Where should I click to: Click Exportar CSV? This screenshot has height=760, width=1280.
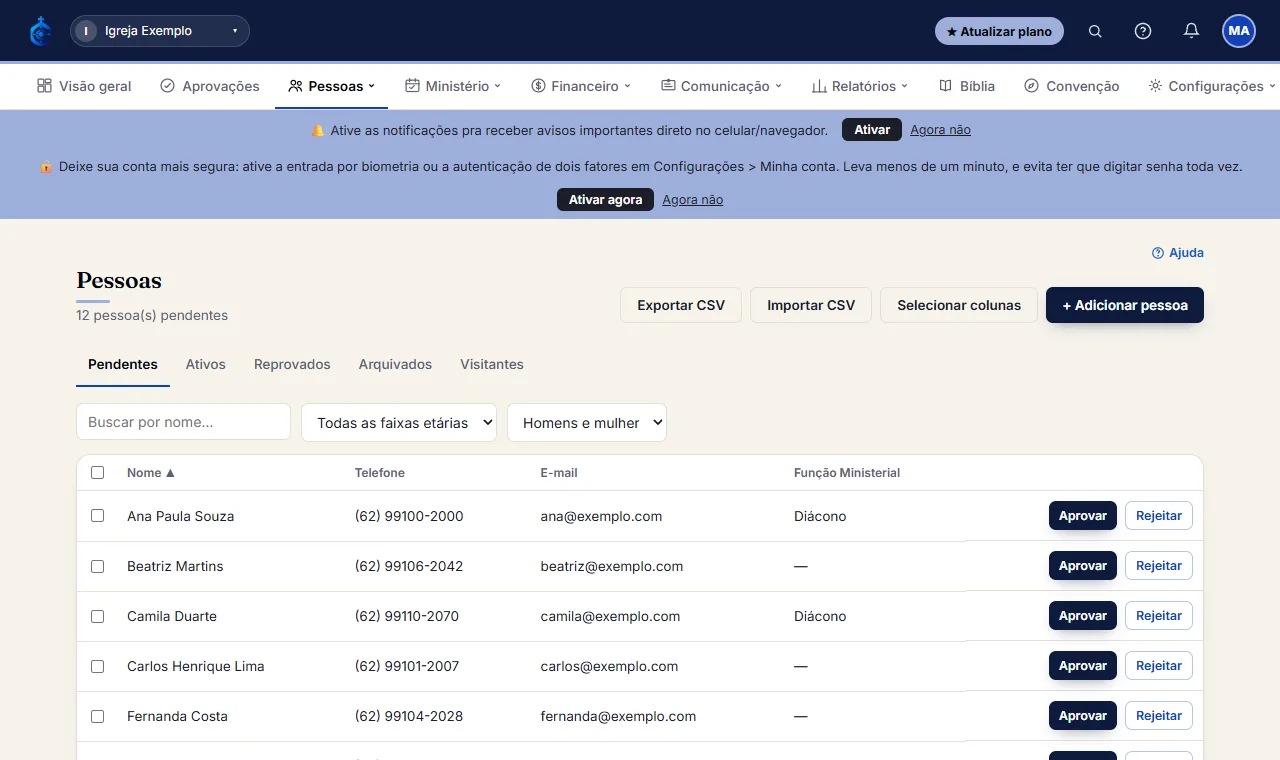(681, 305)
